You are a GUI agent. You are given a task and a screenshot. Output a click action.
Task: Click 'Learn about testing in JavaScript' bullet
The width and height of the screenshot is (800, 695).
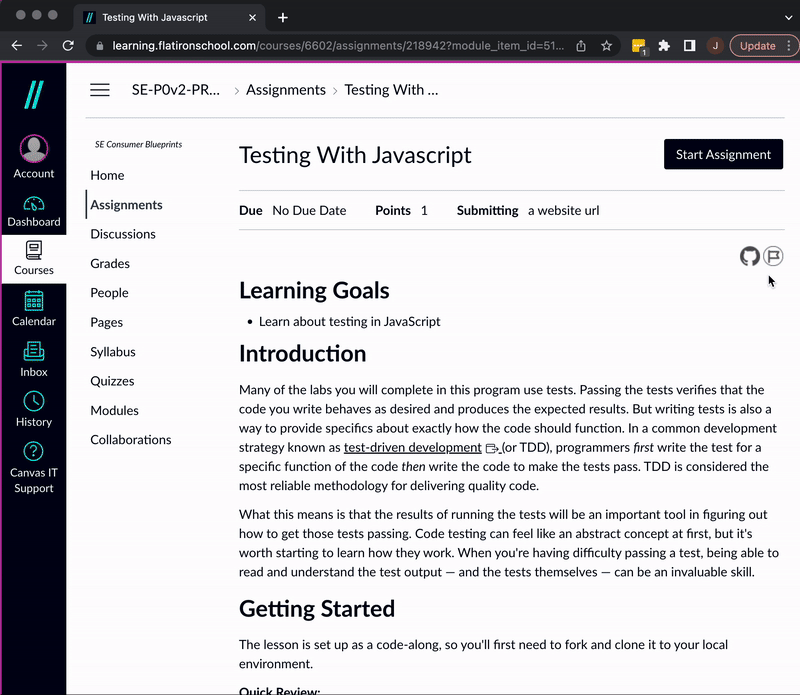[x=349, y=321]
